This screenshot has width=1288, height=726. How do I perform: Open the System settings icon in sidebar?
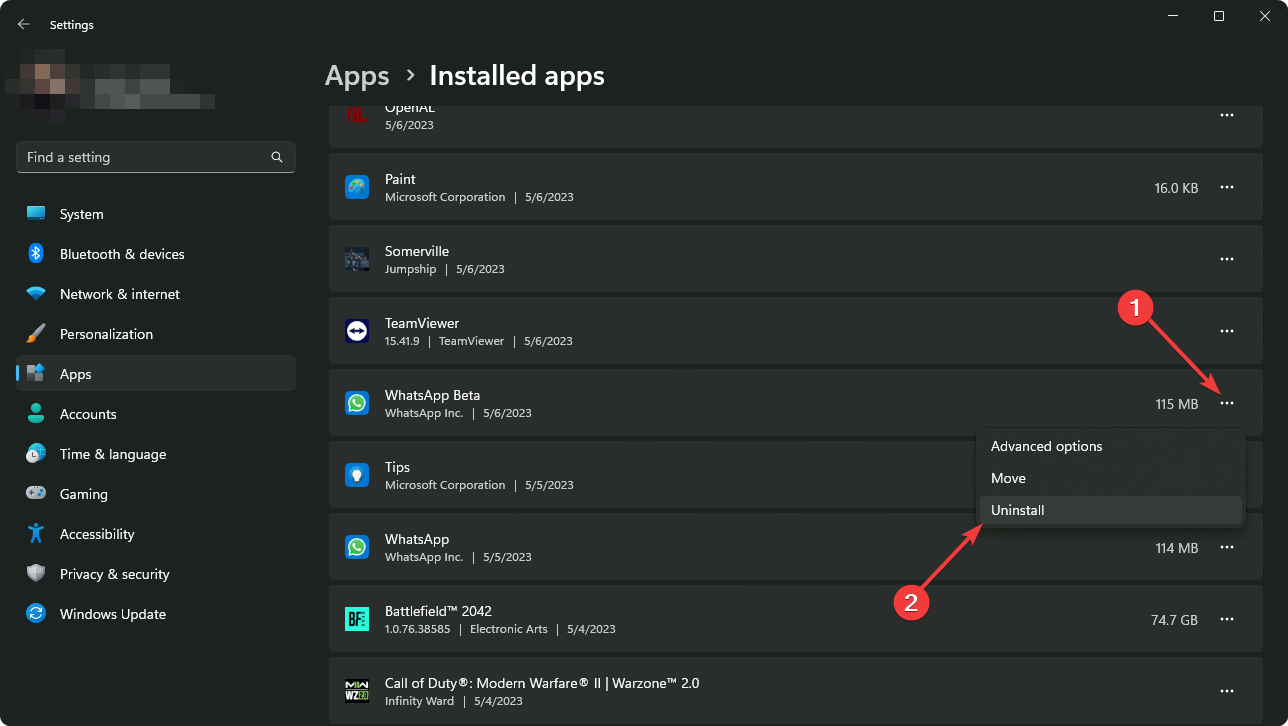click(36, 213)
